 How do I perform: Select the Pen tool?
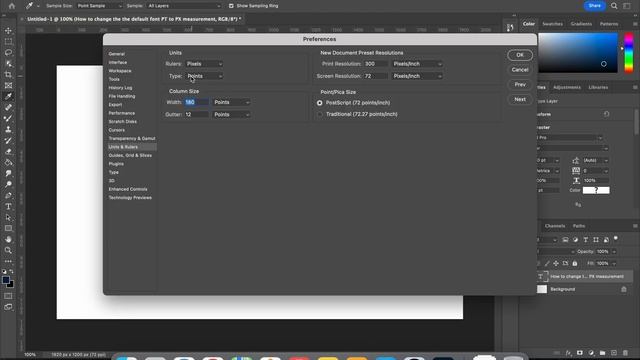(x=8, y=196)
